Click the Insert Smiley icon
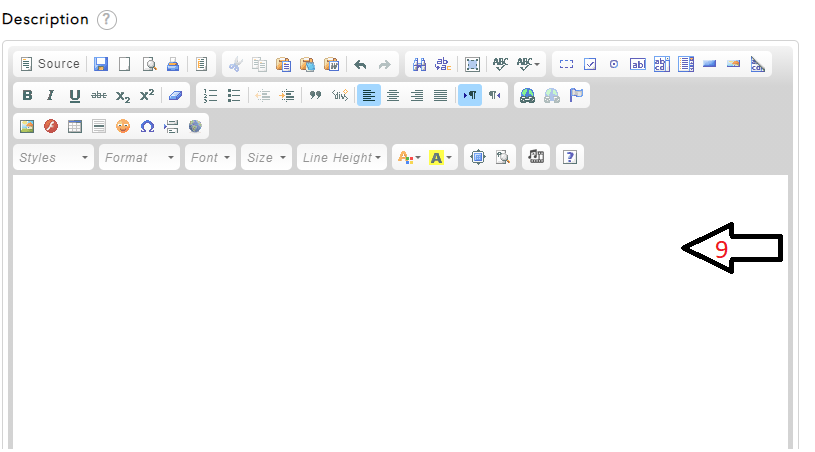The image size is (815, 452). tap(123, 127)
